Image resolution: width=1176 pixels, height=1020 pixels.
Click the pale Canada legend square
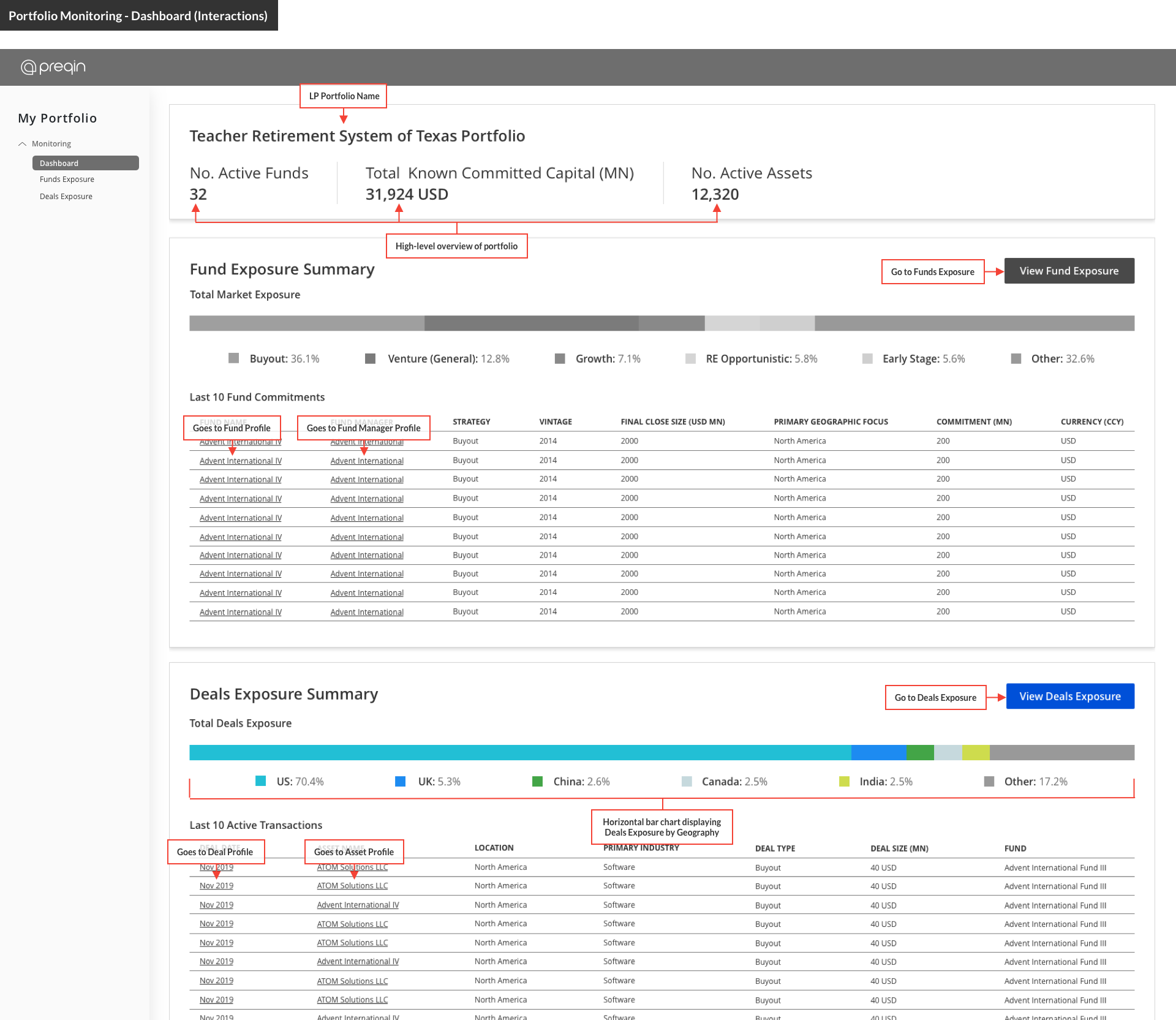coord(687,781)
